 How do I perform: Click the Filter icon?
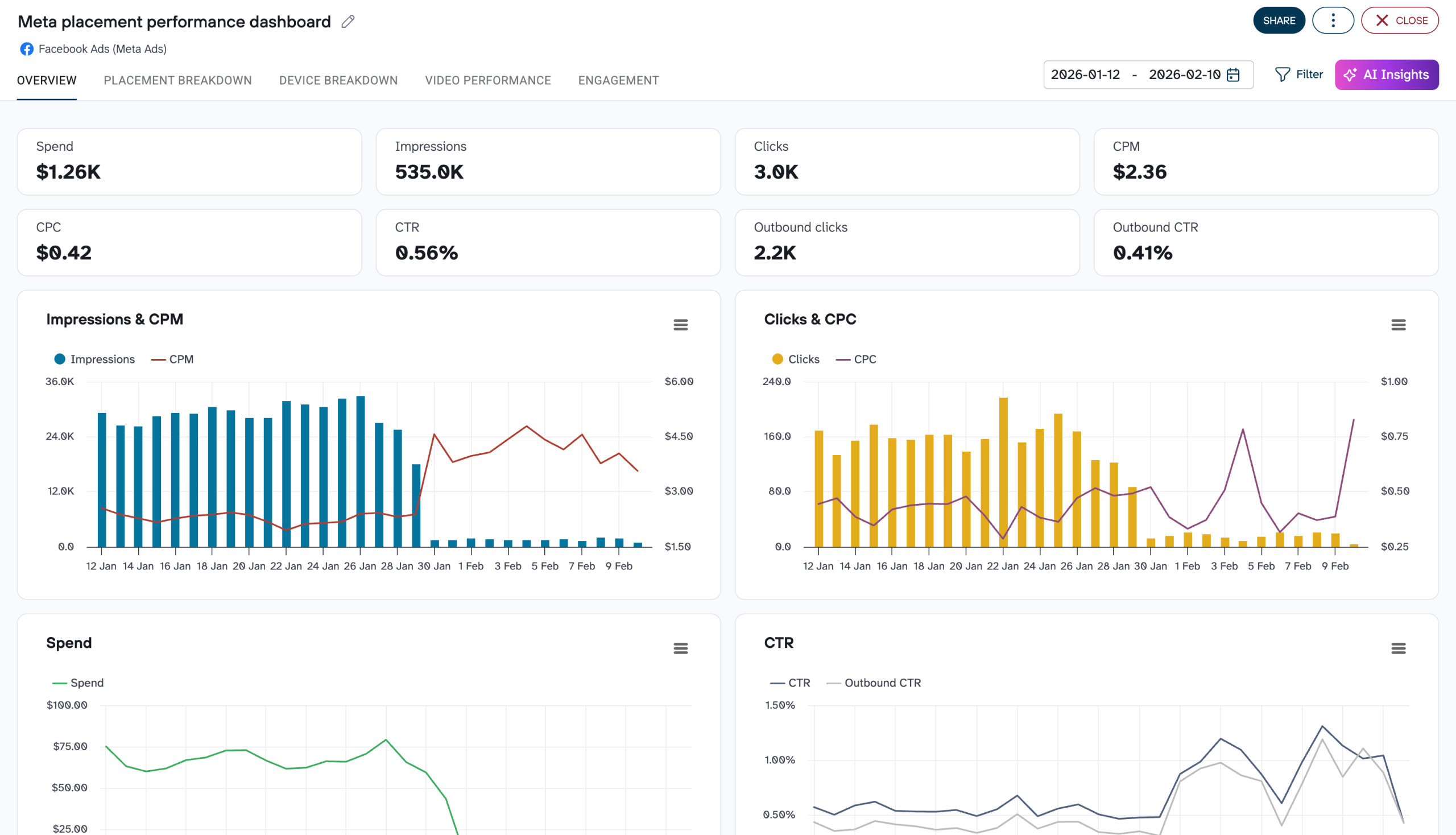(1283, 75)
